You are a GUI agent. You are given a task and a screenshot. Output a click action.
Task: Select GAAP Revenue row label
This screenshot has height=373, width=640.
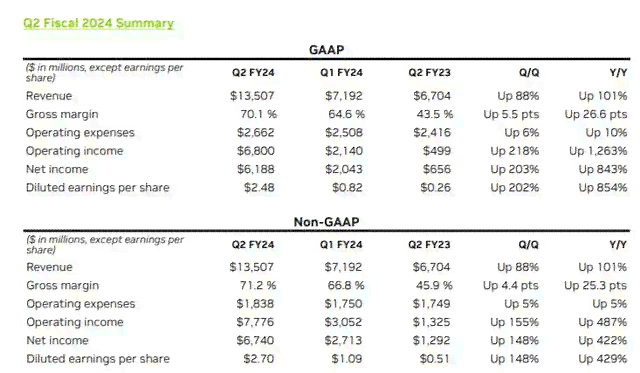tap(49, 96)
